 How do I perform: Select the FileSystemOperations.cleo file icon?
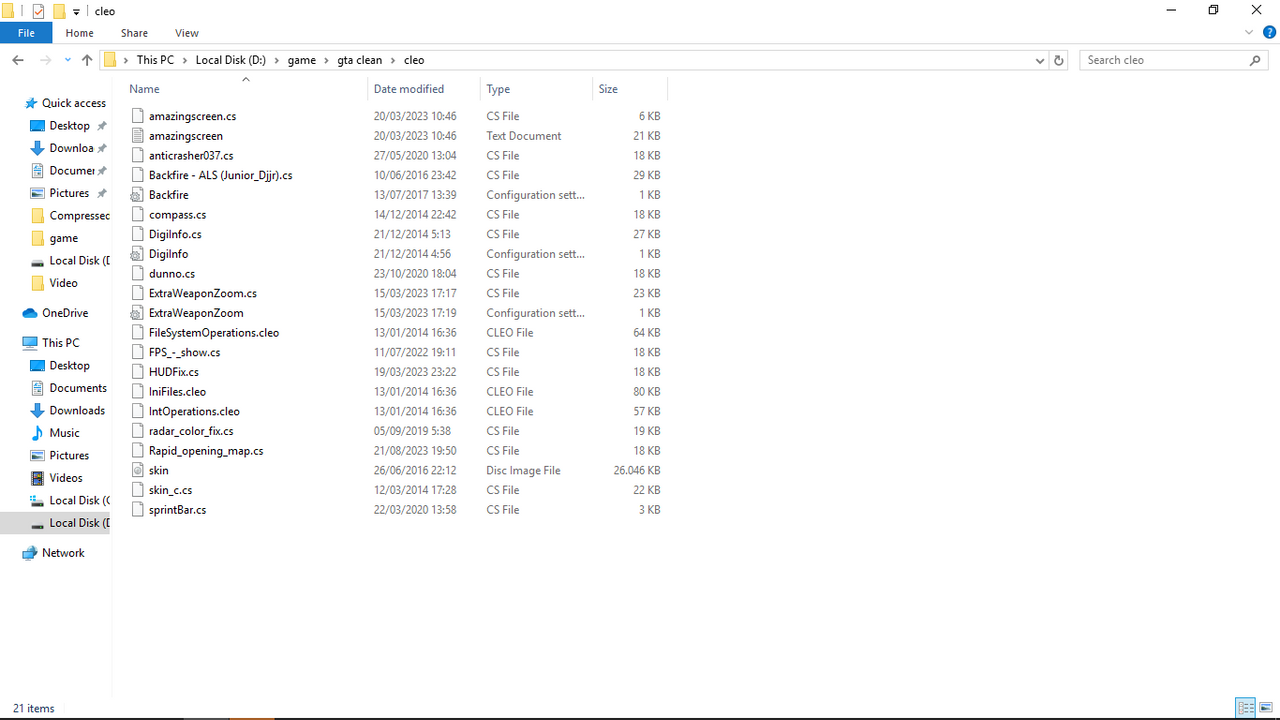pos(138,333)
